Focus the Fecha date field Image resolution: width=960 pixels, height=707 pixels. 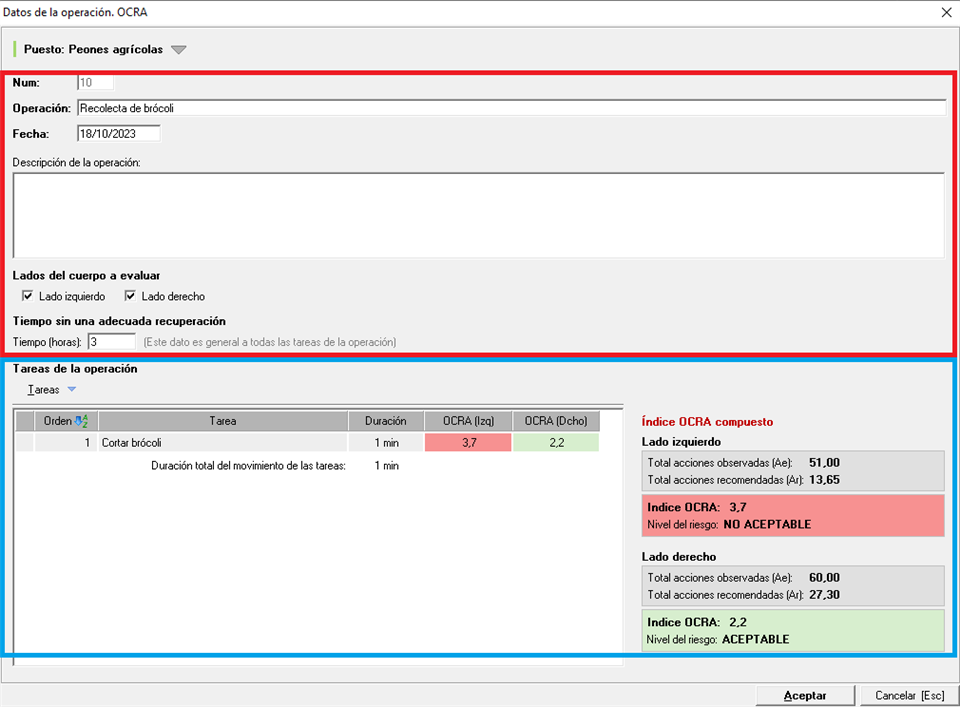tap(118, 134)
